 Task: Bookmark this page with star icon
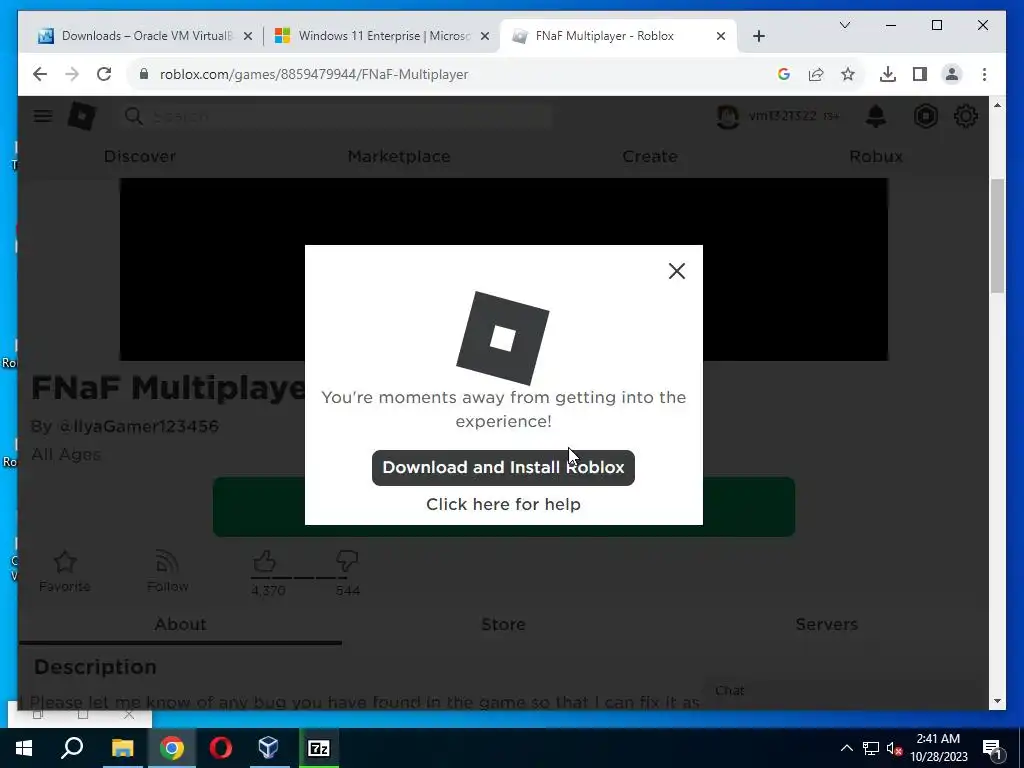[848, 74]
